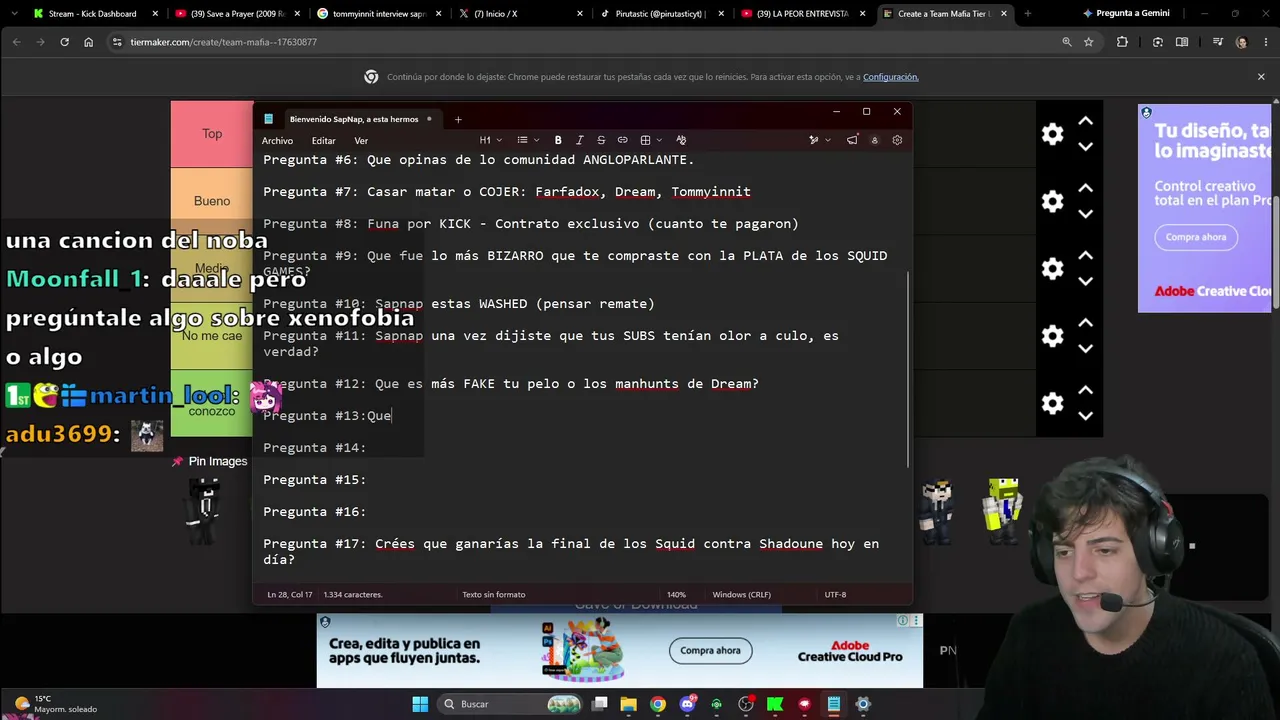This screenshot has height=720, width=1280.
Task: Open the Windows Start menu
Action: [x=420, y=704]
